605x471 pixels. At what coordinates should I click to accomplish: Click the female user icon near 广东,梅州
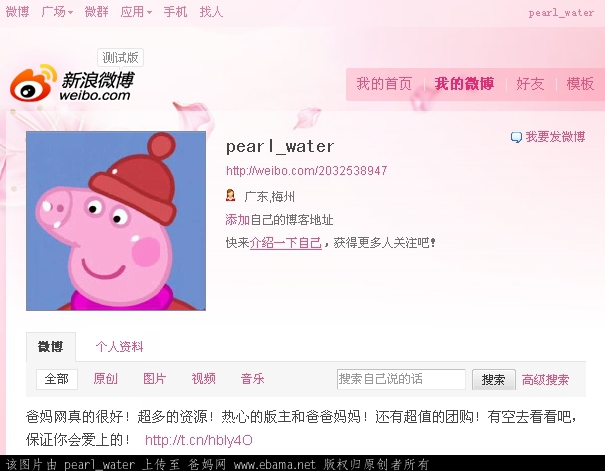230,195
